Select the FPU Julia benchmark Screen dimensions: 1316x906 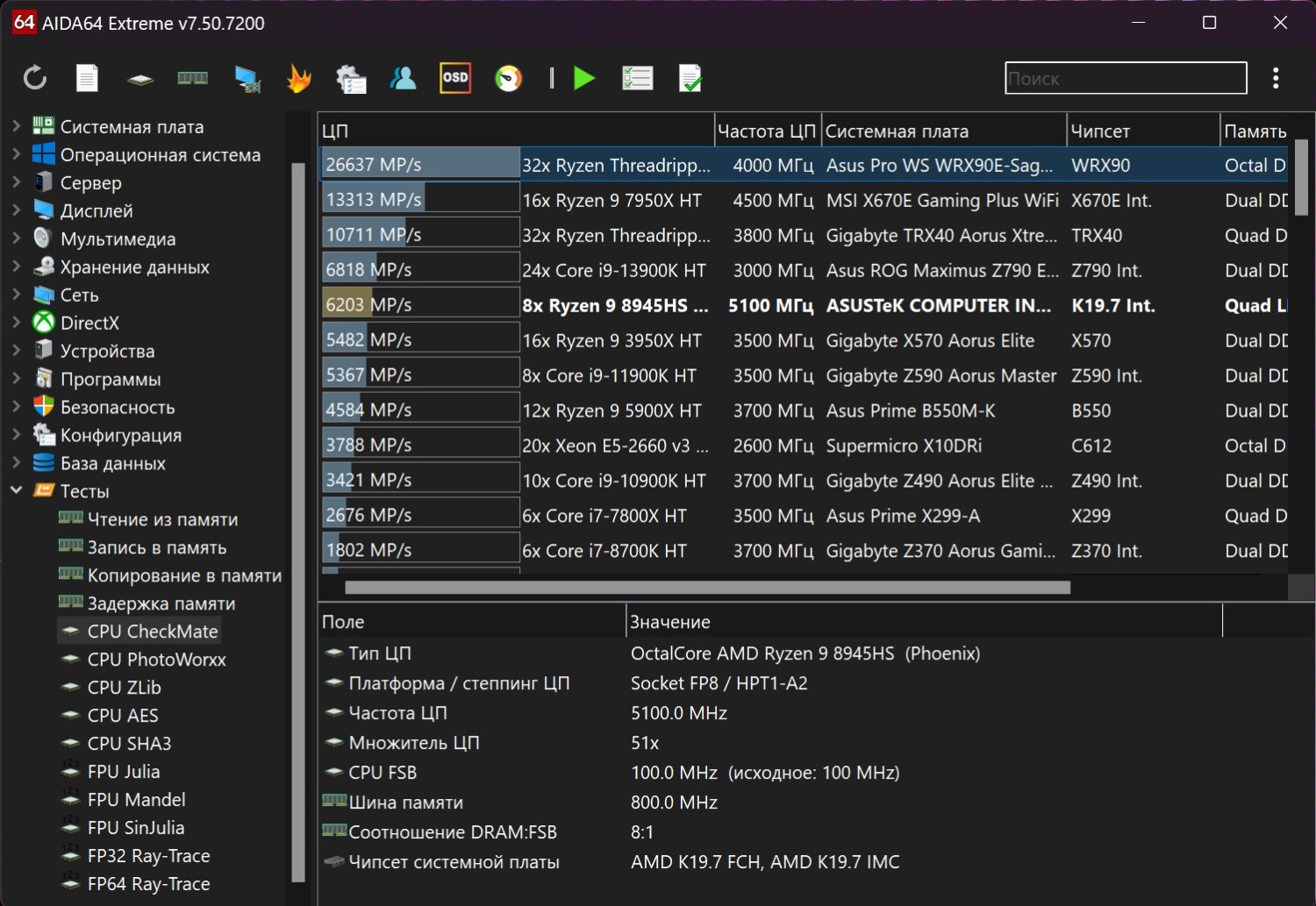pyautogui.click(x=124, y=772)
